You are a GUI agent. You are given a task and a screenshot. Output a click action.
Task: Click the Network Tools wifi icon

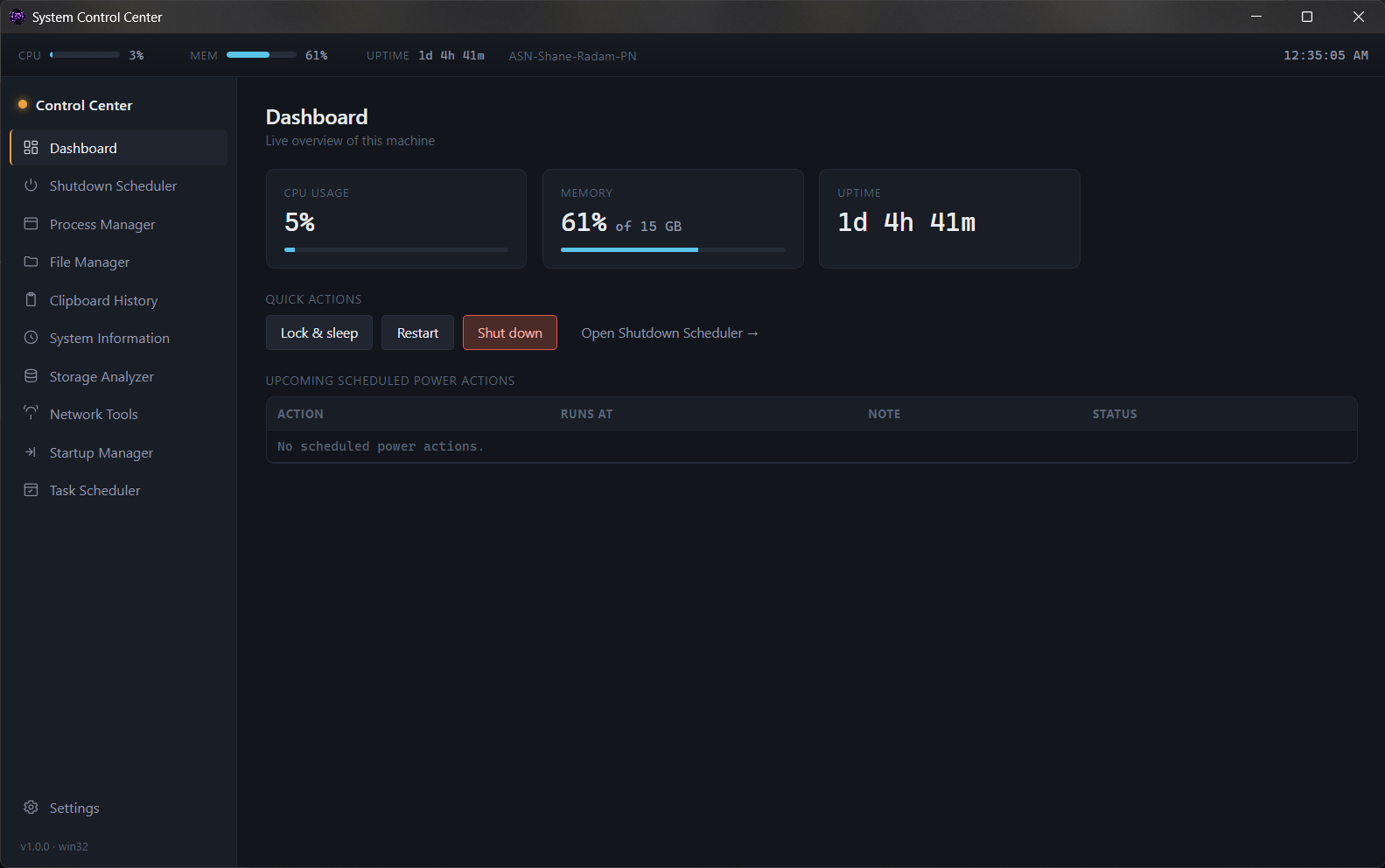(x=31, y=414)
